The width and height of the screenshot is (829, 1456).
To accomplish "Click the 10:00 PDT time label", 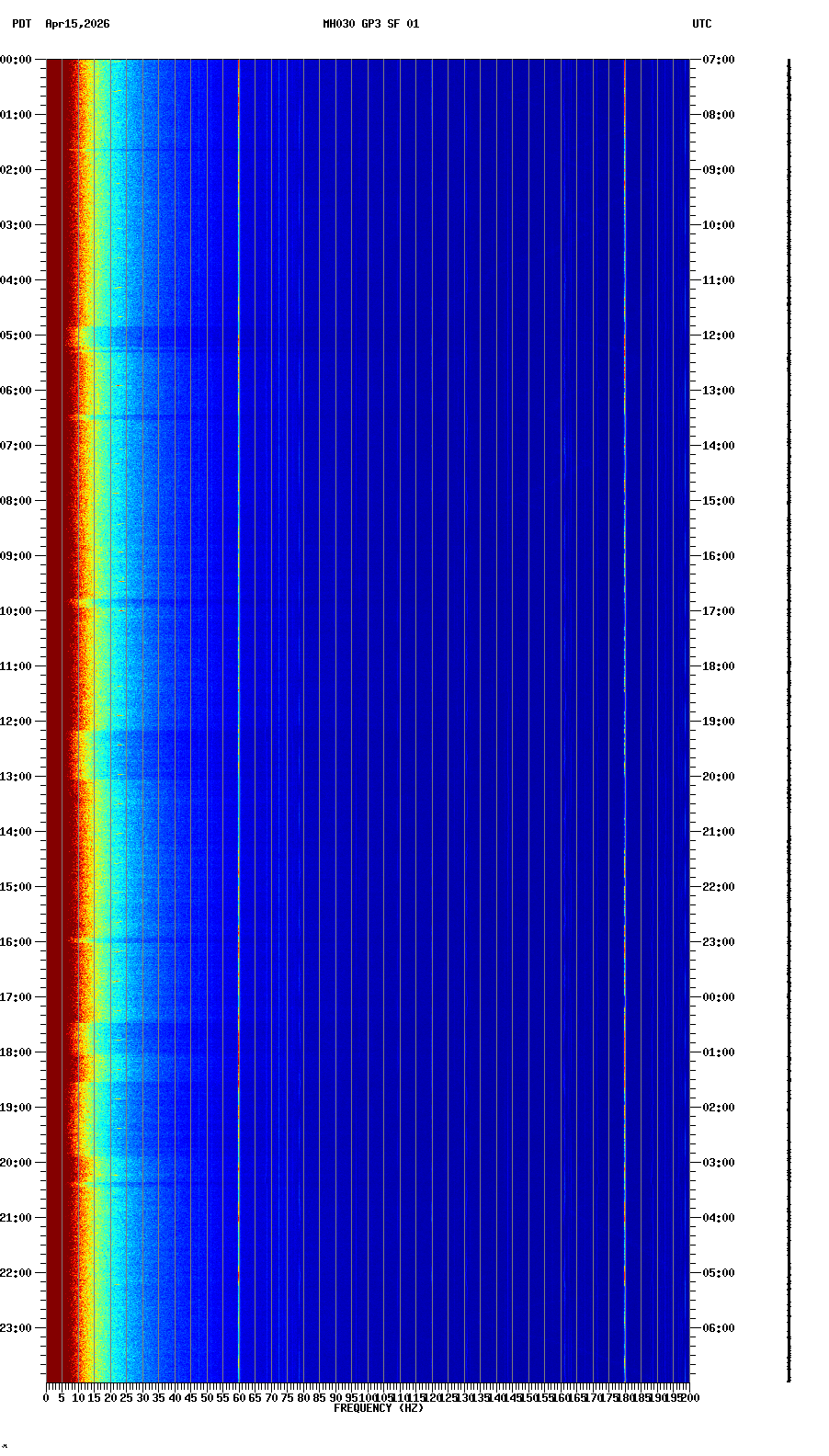I will [x=17, y=611].
